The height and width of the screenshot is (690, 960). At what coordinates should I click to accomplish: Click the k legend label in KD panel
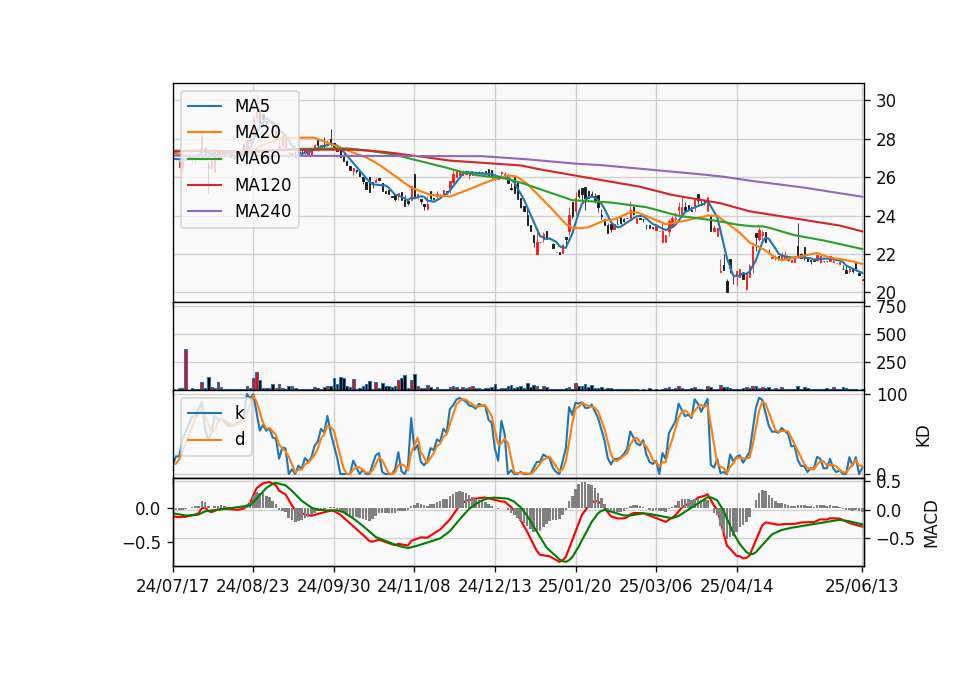[240, 413]
